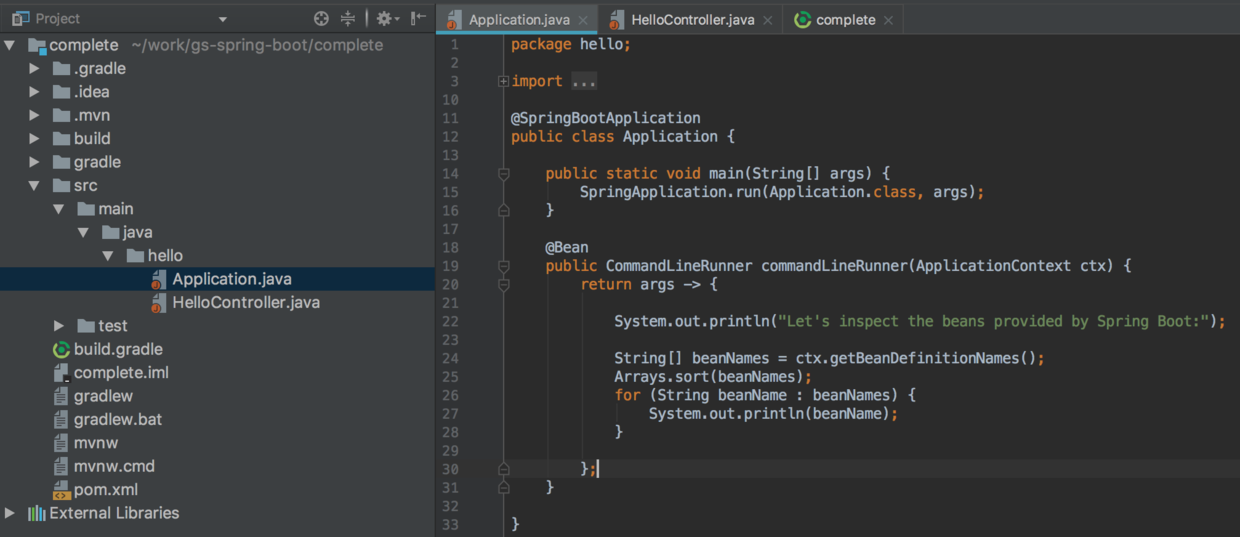Image resolution: width=1240 pixels, height=537 pixels.
Task: Click the scroll-from-source target icon
Action: tap(321, 18)
